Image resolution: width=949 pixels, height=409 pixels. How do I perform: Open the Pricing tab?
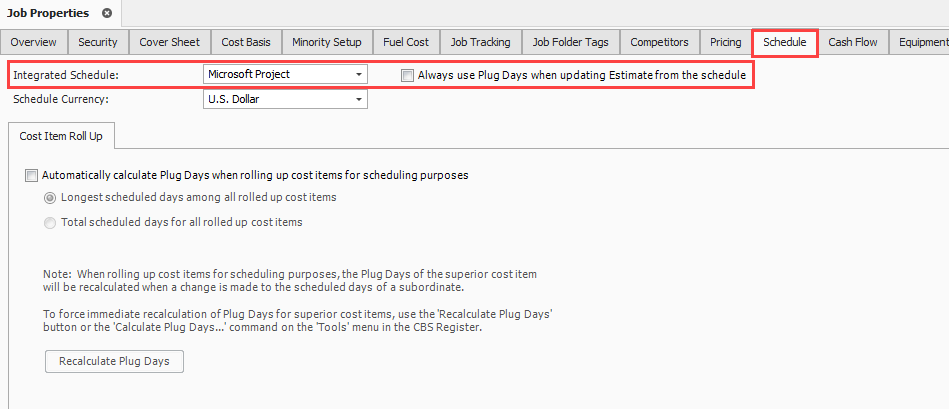tap(726, 42)
